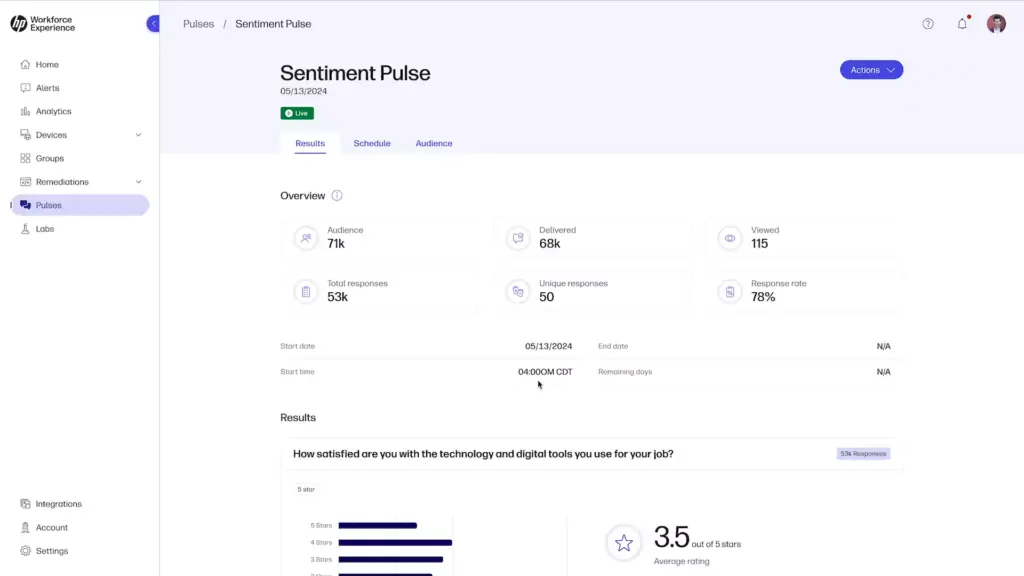Switch to the Schedule tab
1024x576 pixels.
coord(372,144)
